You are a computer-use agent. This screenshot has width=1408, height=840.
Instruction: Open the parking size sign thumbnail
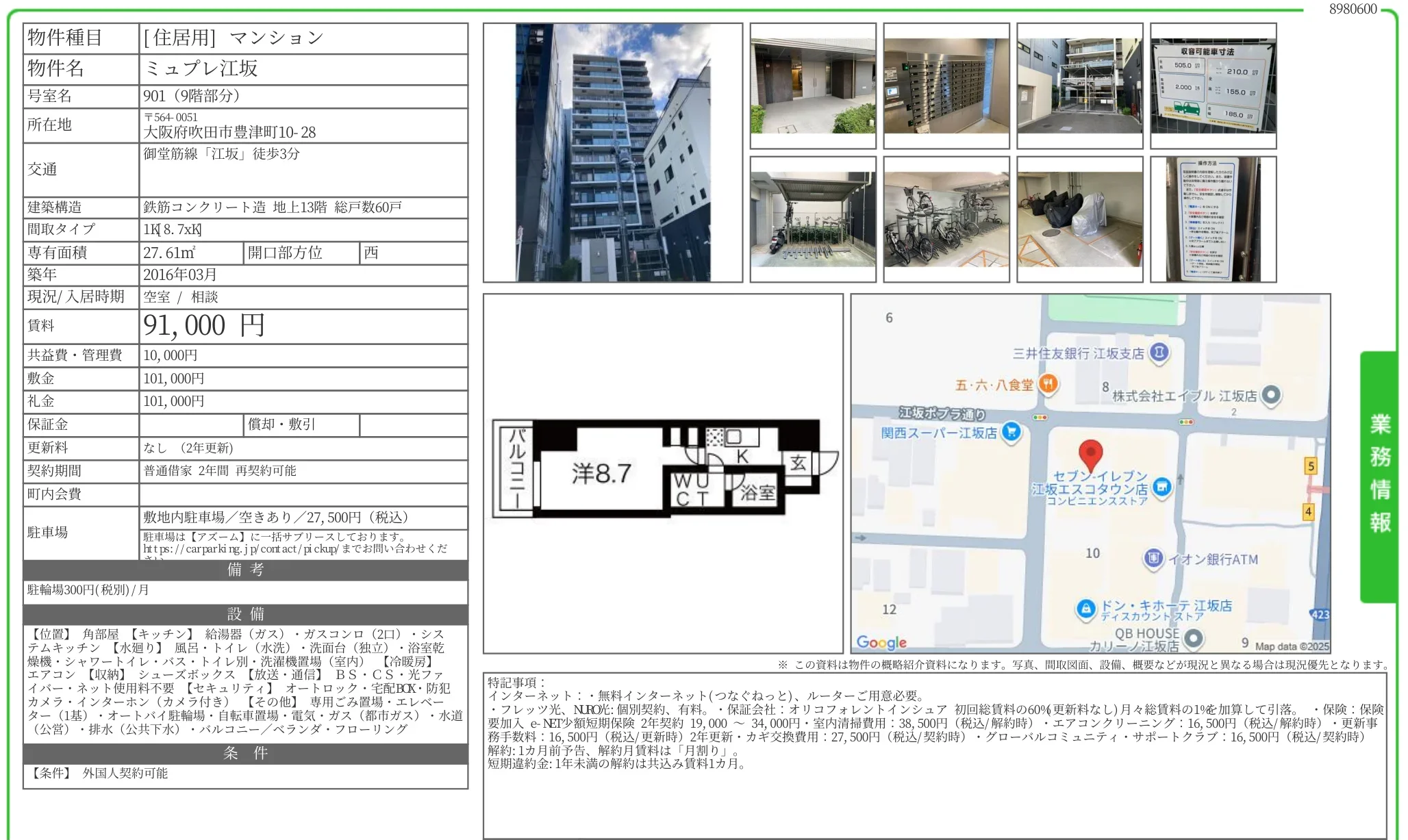pyautogui.click(x=1213, y=86)
